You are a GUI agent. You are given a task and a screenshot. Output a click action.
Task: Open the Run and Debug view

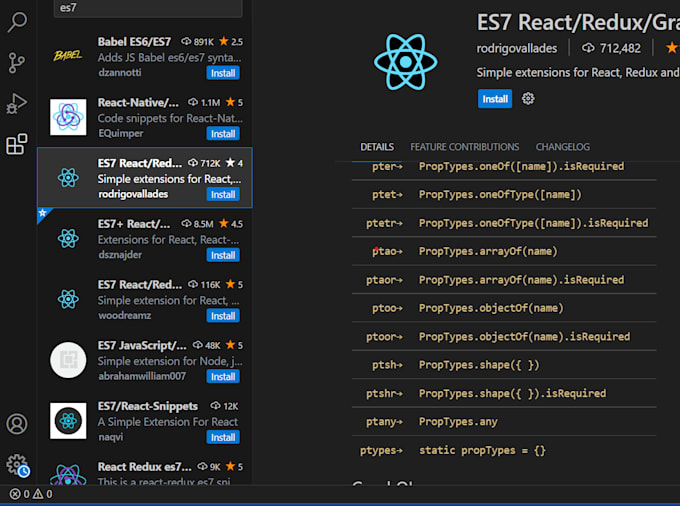click(17, 103)
